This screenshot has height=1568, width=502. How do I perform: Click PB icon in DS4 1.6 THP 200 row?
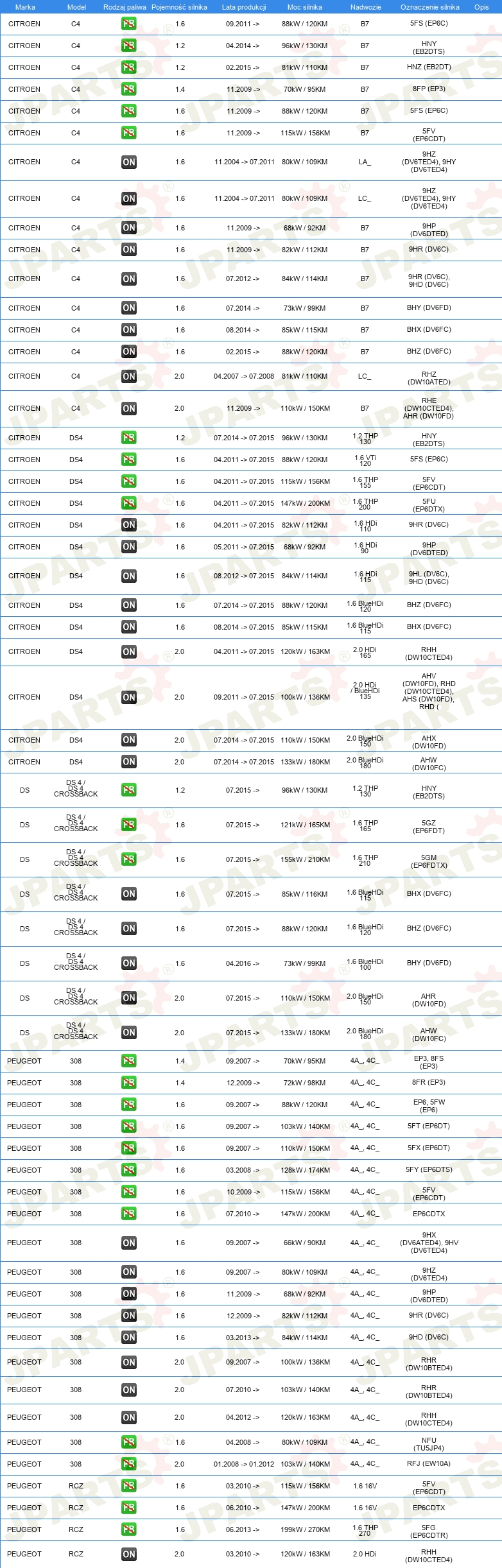128,503
